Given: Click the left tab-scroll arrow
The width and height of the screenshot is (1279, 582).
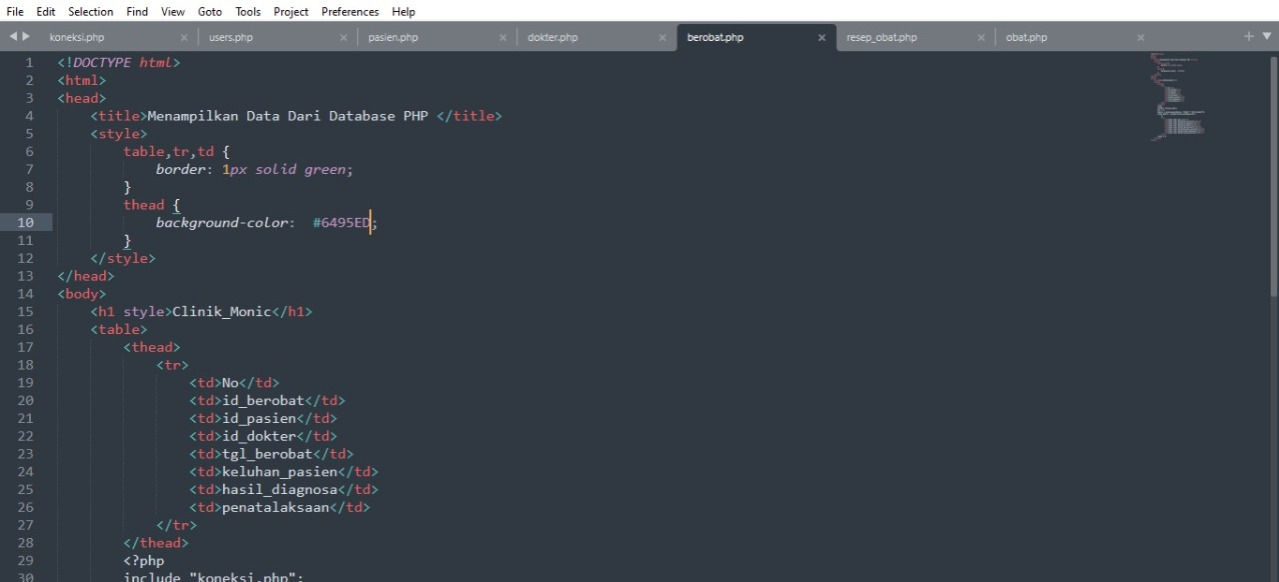Looking at the screenshot, I should [x=13, y=38].
